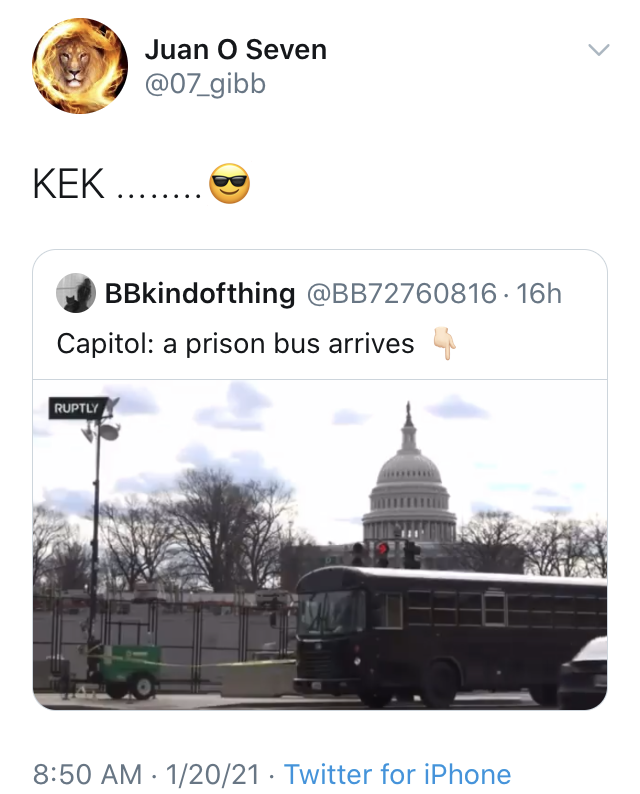
Task: Click the BBkindofthing avatar in quoted tweet
Action: [76, 293]
